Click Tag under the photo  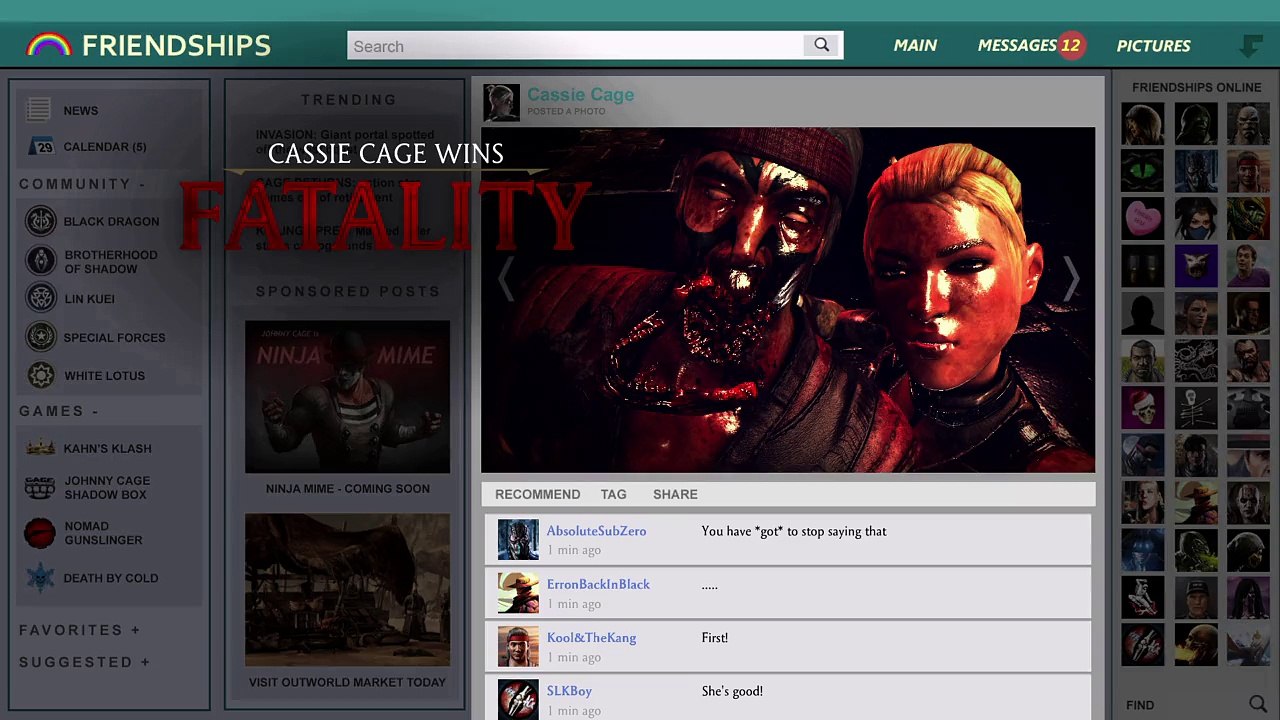pos(613,494)
